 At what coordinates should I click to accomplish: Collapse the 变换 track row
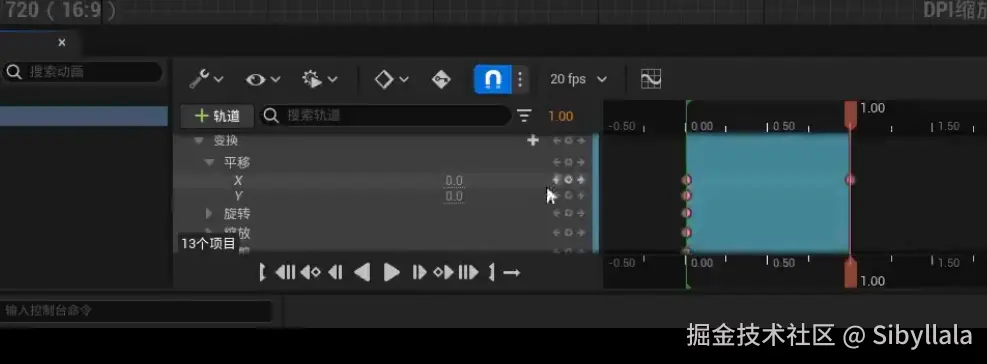pos(199,140)
